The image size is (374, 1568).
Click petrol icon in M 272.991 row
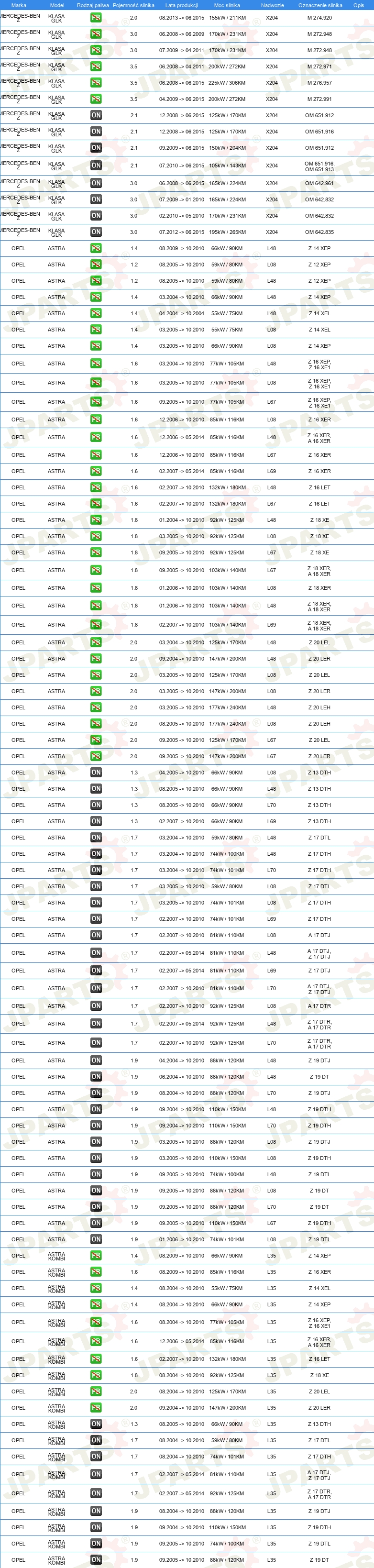click(x=96, y=99)
